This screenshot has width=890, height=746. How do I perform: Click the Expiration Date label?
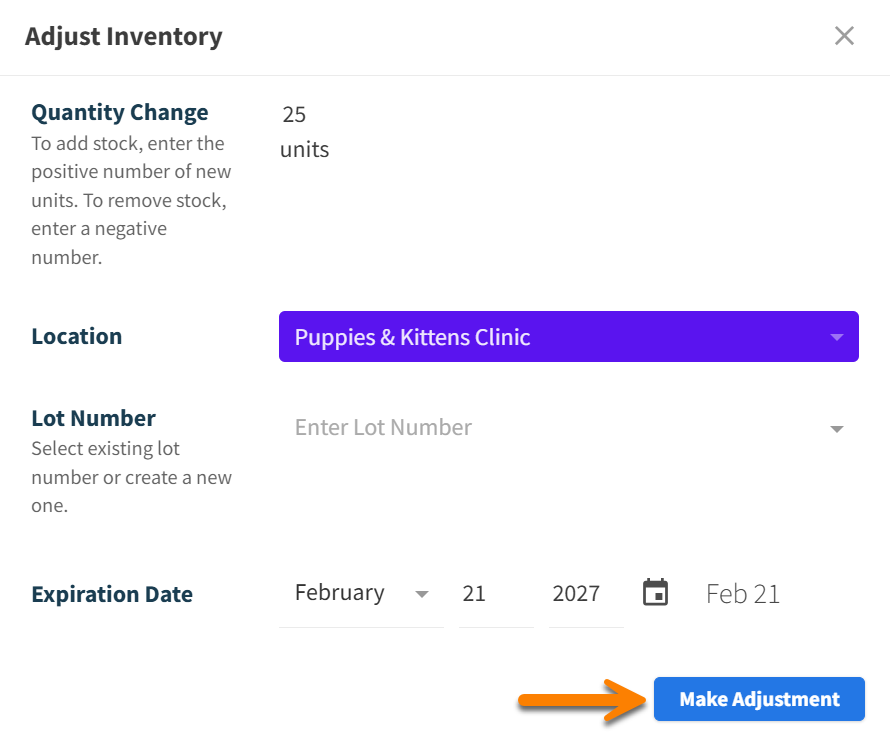112,594
